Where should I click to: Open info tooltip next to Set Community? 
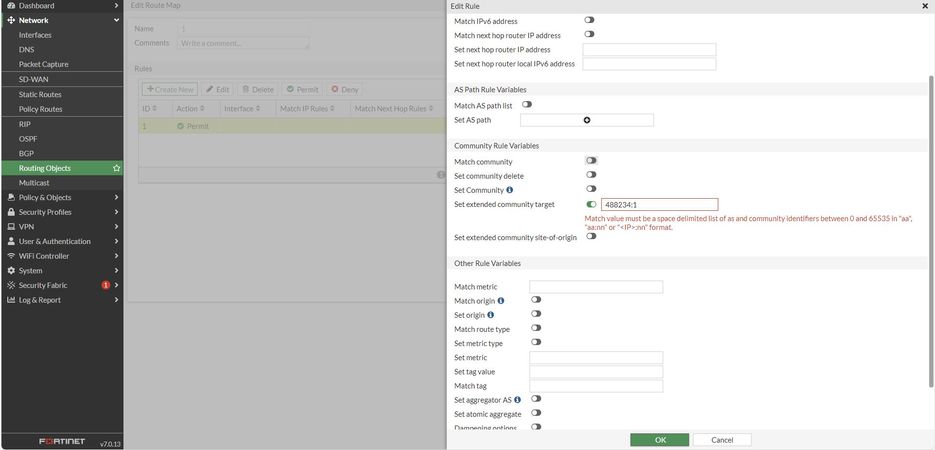point(510,190)
